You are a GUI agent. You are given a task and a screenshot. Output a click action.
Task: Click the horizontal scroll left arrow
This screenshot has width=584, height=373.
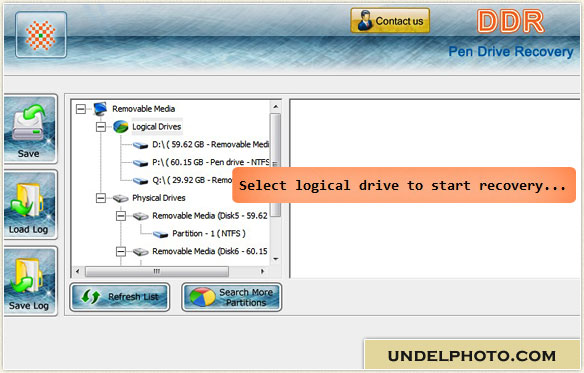pos(77,271)
